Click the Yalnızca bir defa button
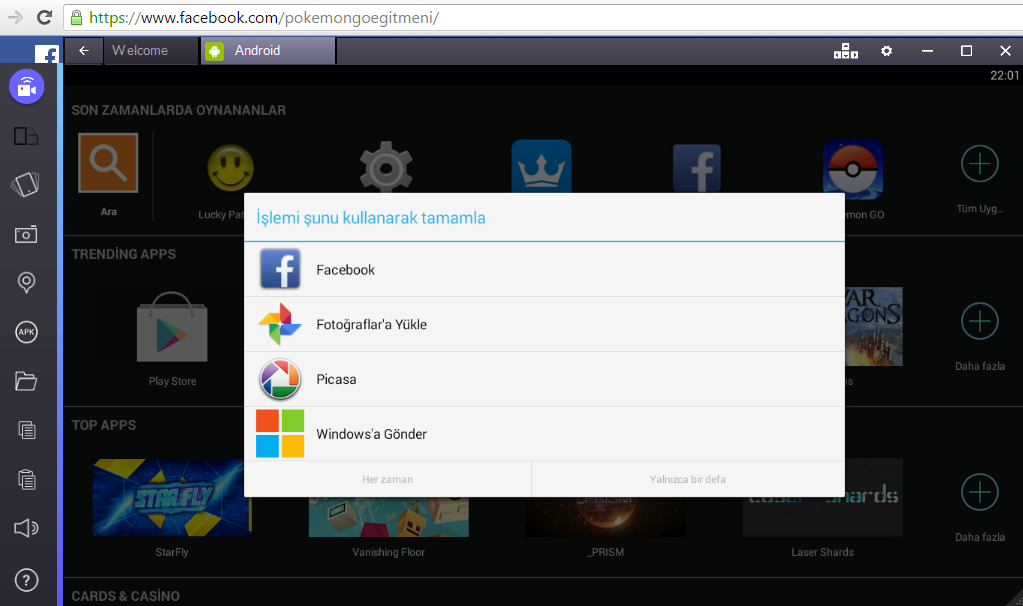Viewport: 1023px width, 606px height. [688, 479]
